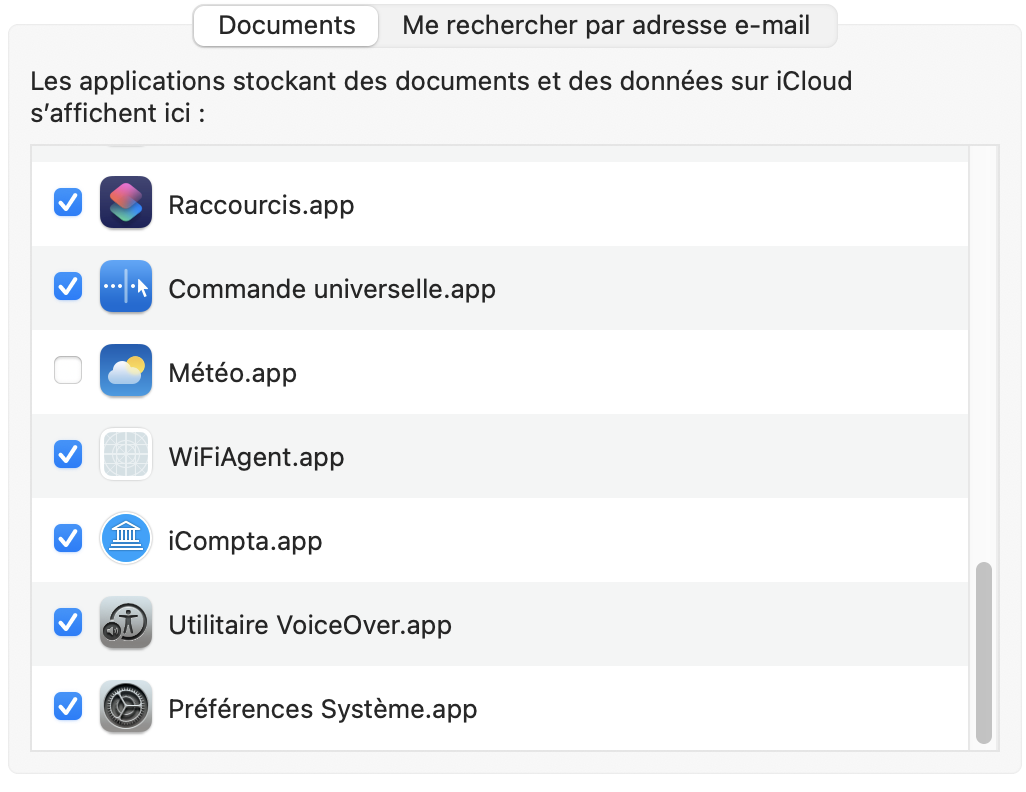1026x792 pixels.
Task: Disable Préférences Système.app checkbox
Action: (68, 706)
